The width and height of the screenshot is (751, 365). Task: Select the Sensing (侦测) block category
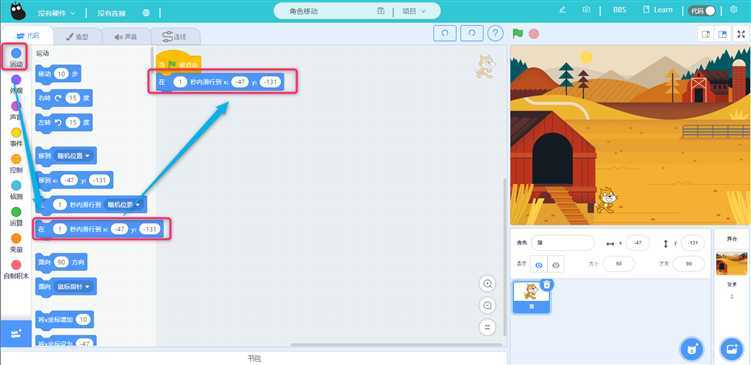pos(16,190)
